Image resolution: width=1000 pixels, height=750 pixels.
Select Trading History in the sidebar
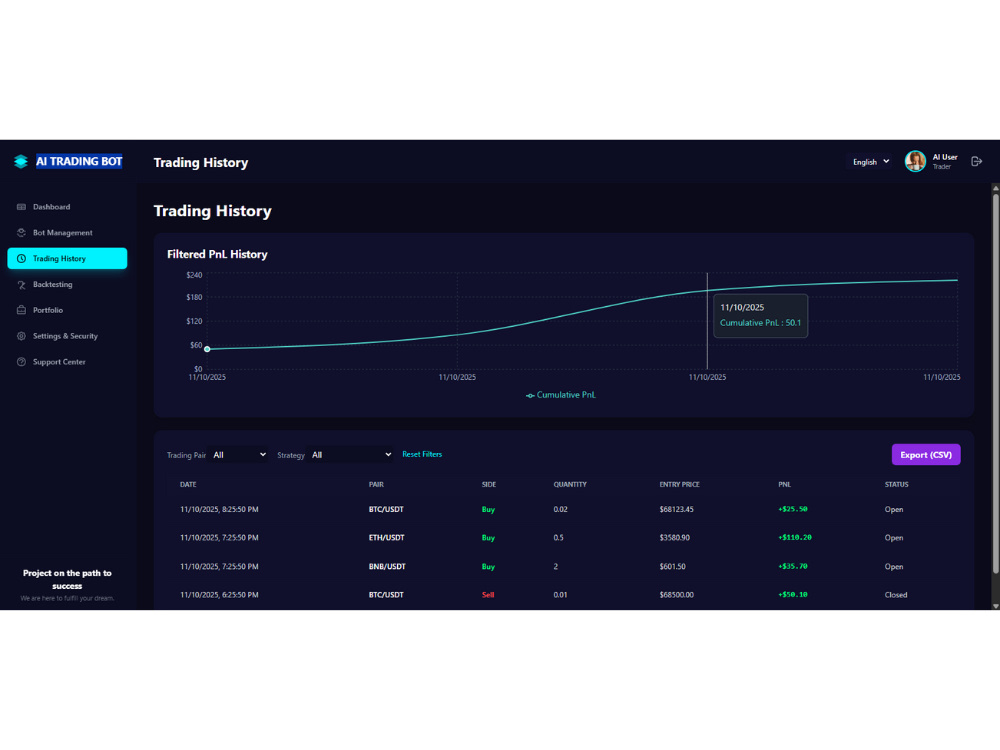pyautogui.click(x=67, y=258)
